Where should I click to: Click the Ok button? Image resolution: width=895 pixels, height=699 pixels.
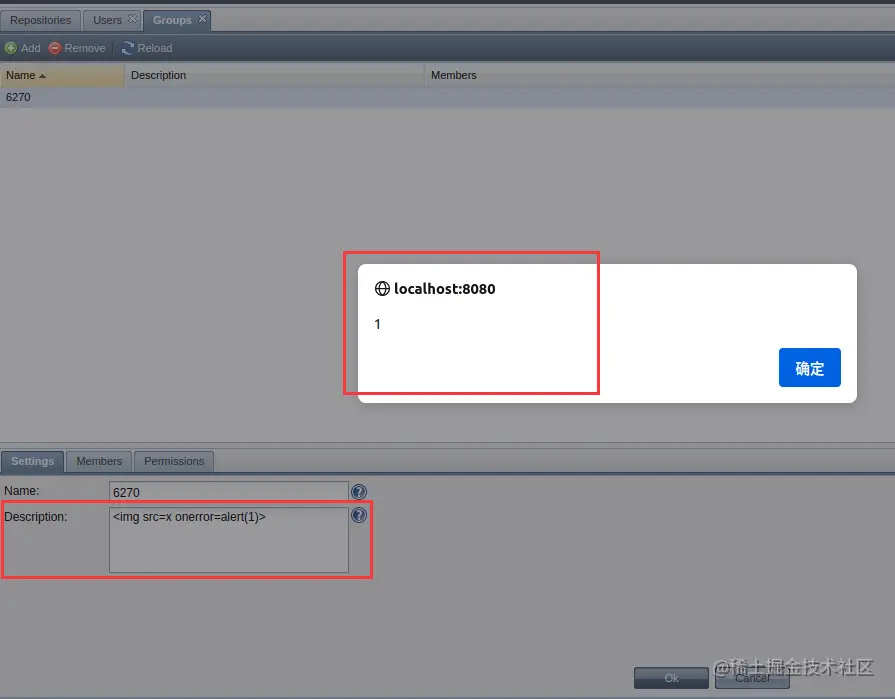671,678
